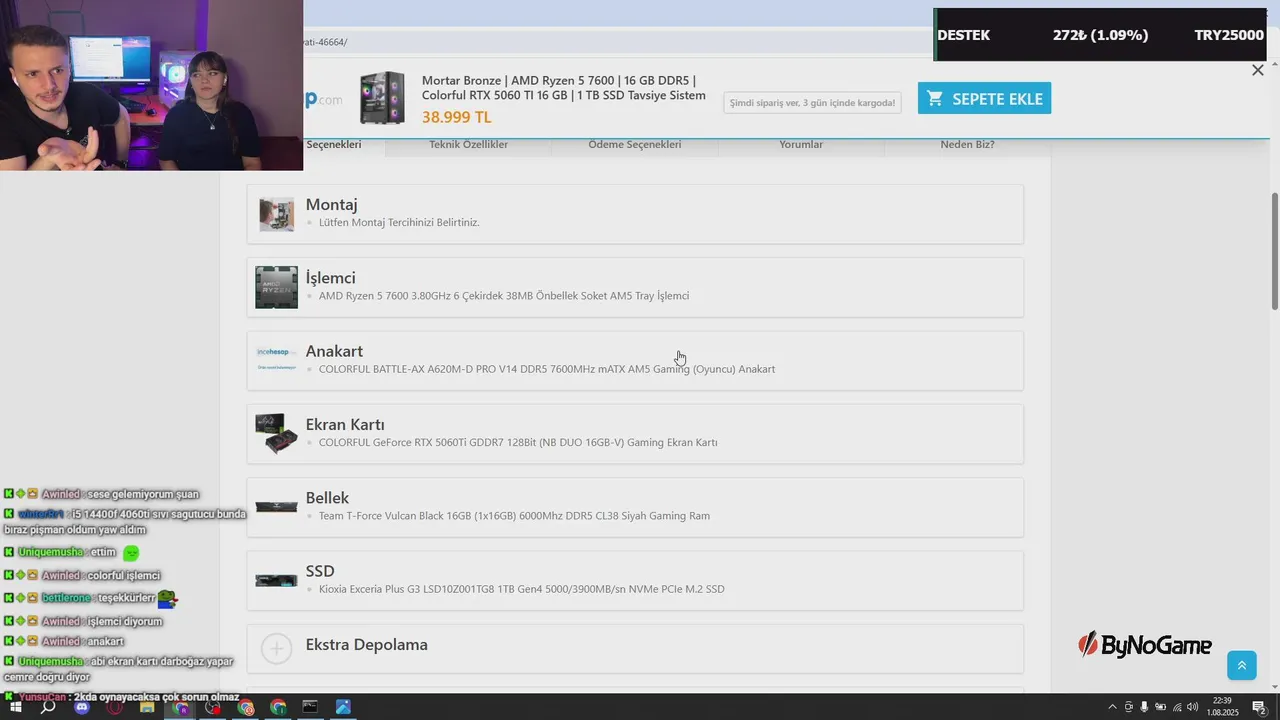This screenshot has height=720, width=1280.
Task: Open the Yorumlar tab
Action: 801,144
